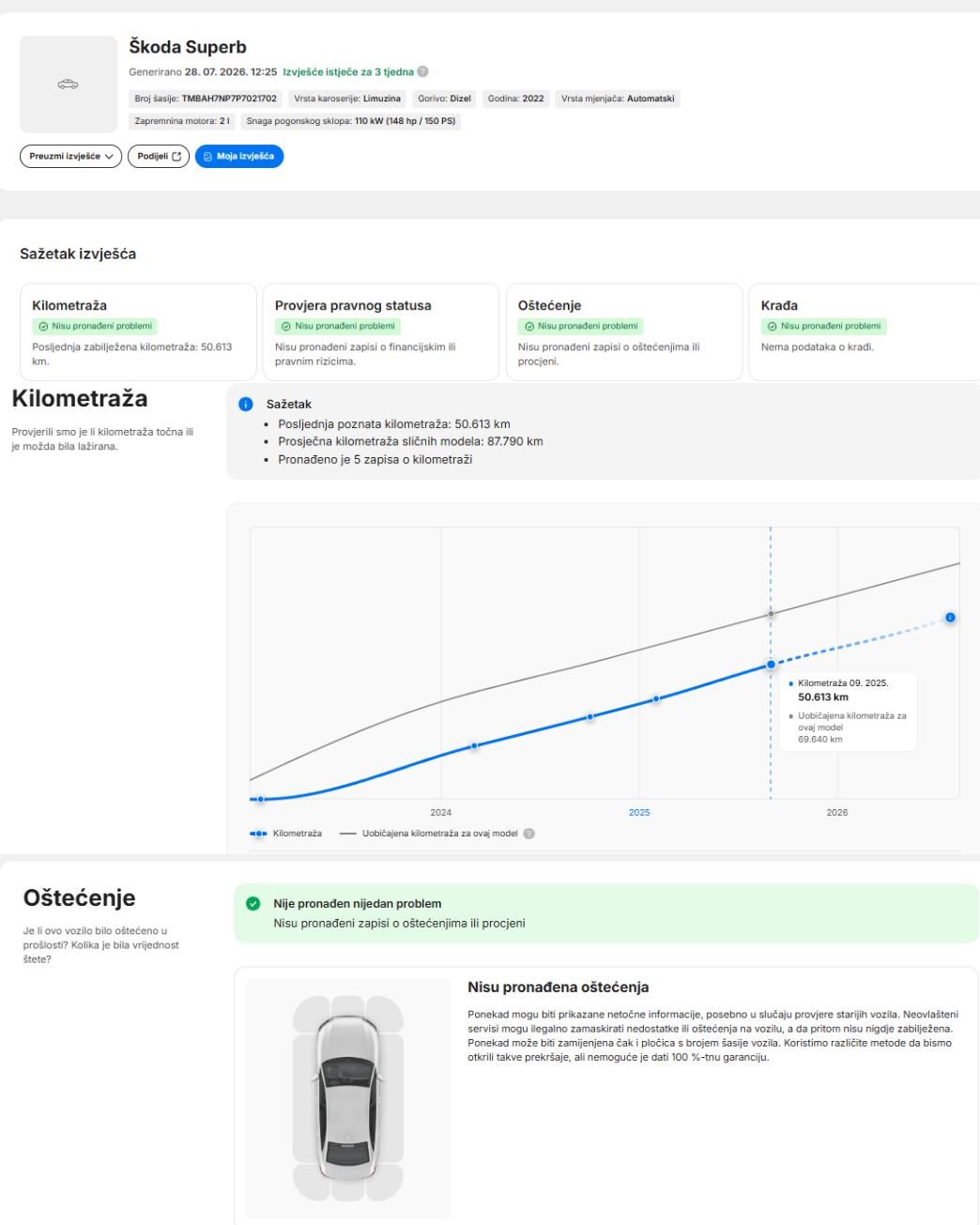The image size is (980, 1225).
Task: Open the Kilometraža summary card
Action: 138,332
